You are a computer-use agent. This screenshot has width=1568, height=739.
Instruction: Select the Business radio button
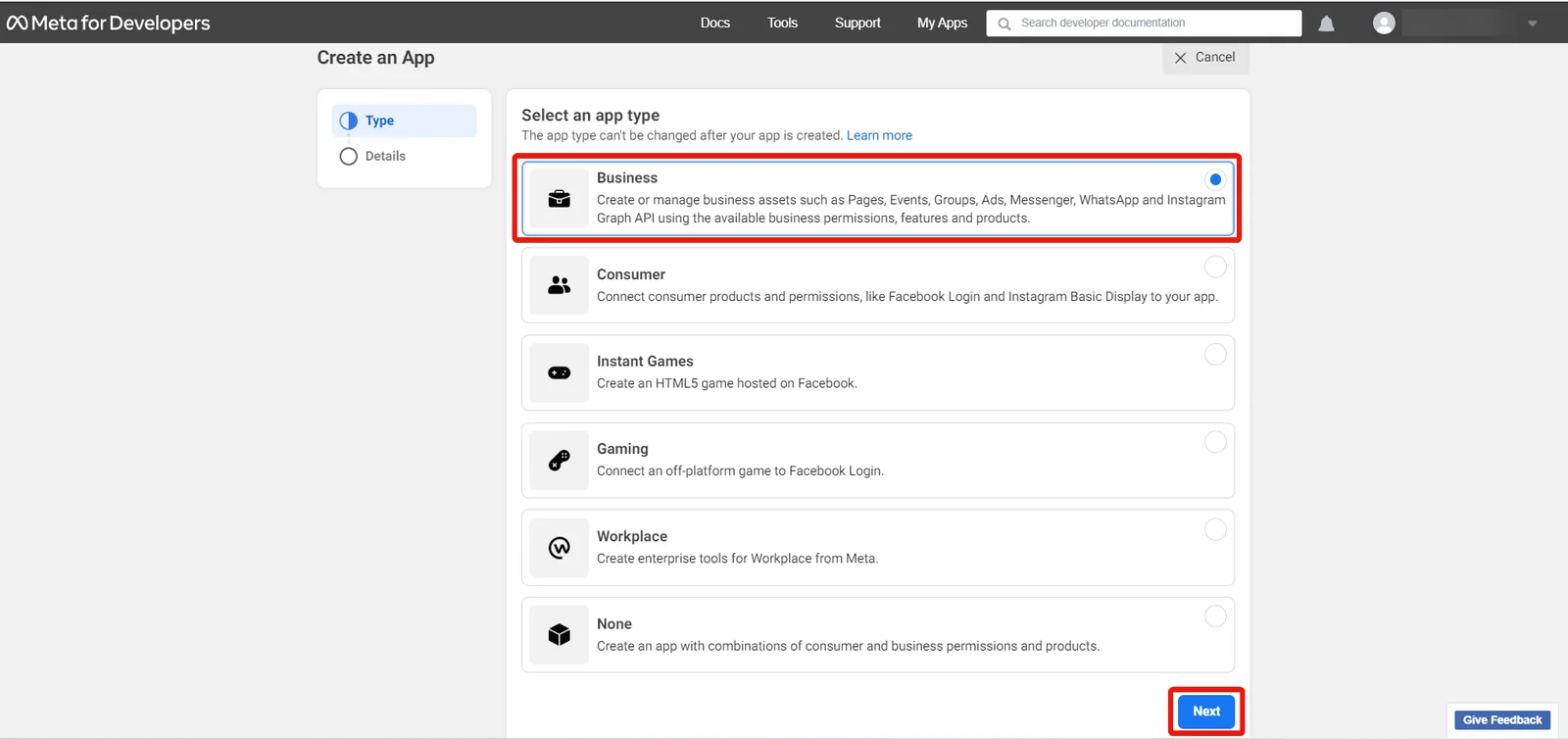coord(1215,179)
